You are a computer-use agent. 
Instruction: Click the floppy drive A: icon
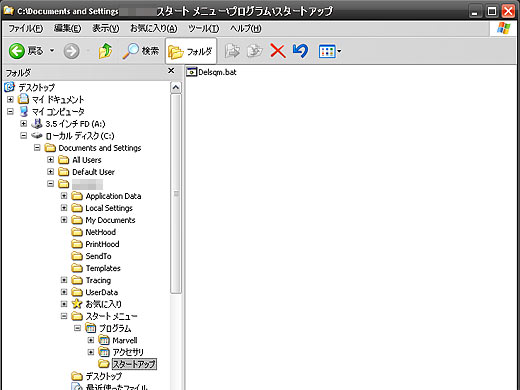pyautogui.click(x=37, y=124)
